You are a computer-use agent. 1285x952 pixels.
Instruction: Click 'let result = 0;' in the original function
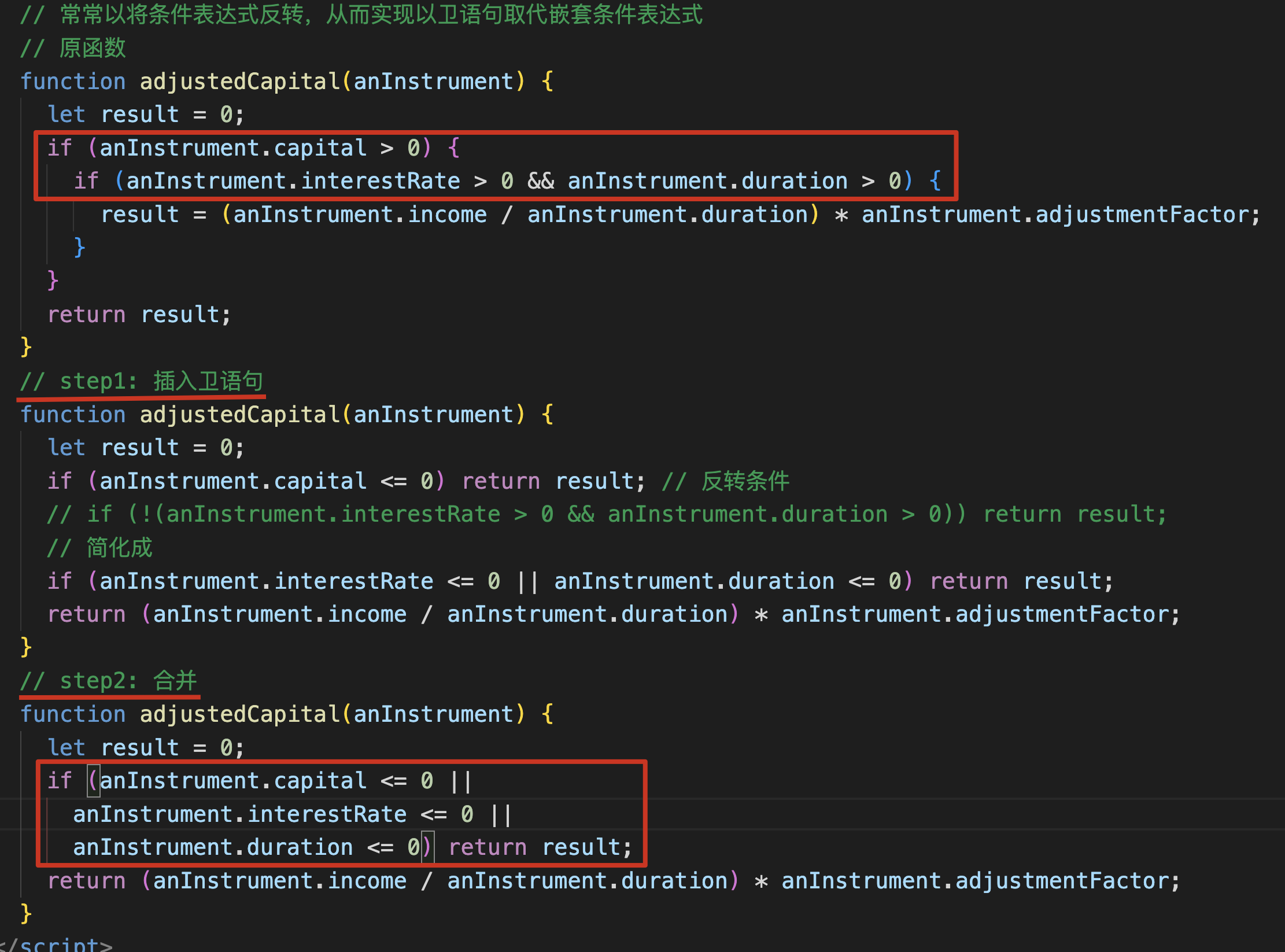146,115
